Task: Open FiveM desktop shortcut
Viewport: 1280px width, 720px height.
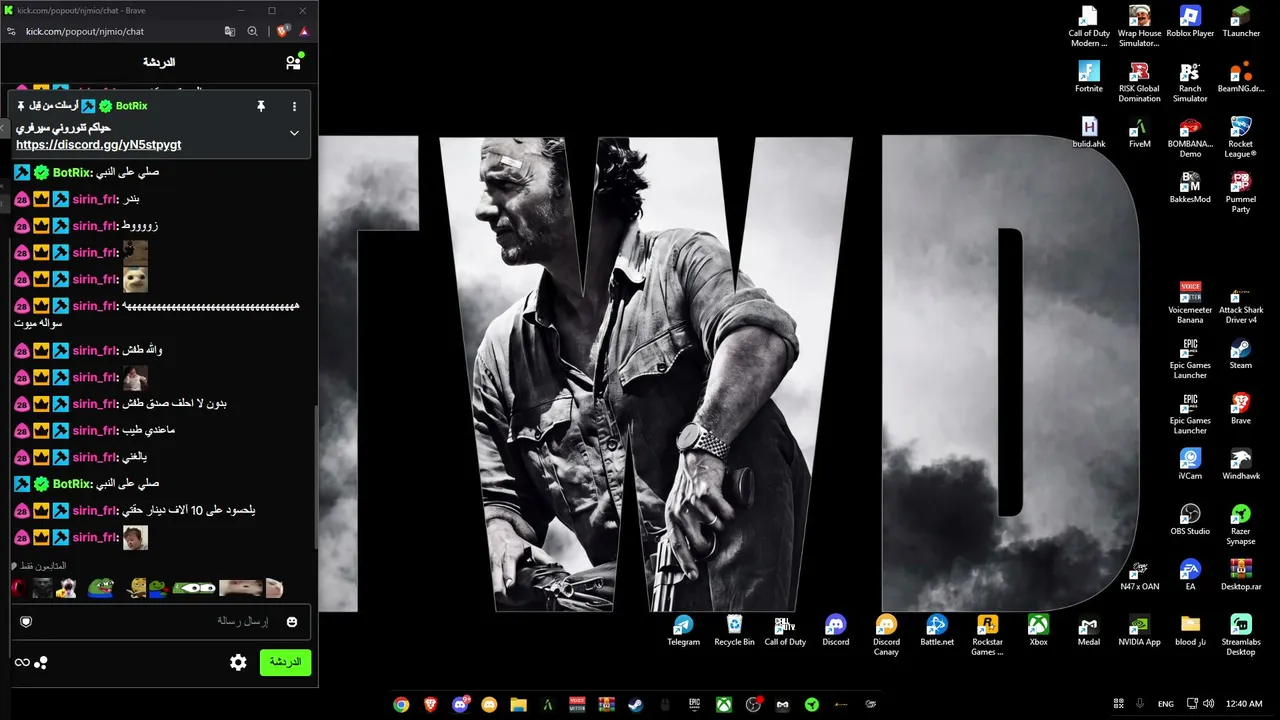Action: [x=1140, y=132]
